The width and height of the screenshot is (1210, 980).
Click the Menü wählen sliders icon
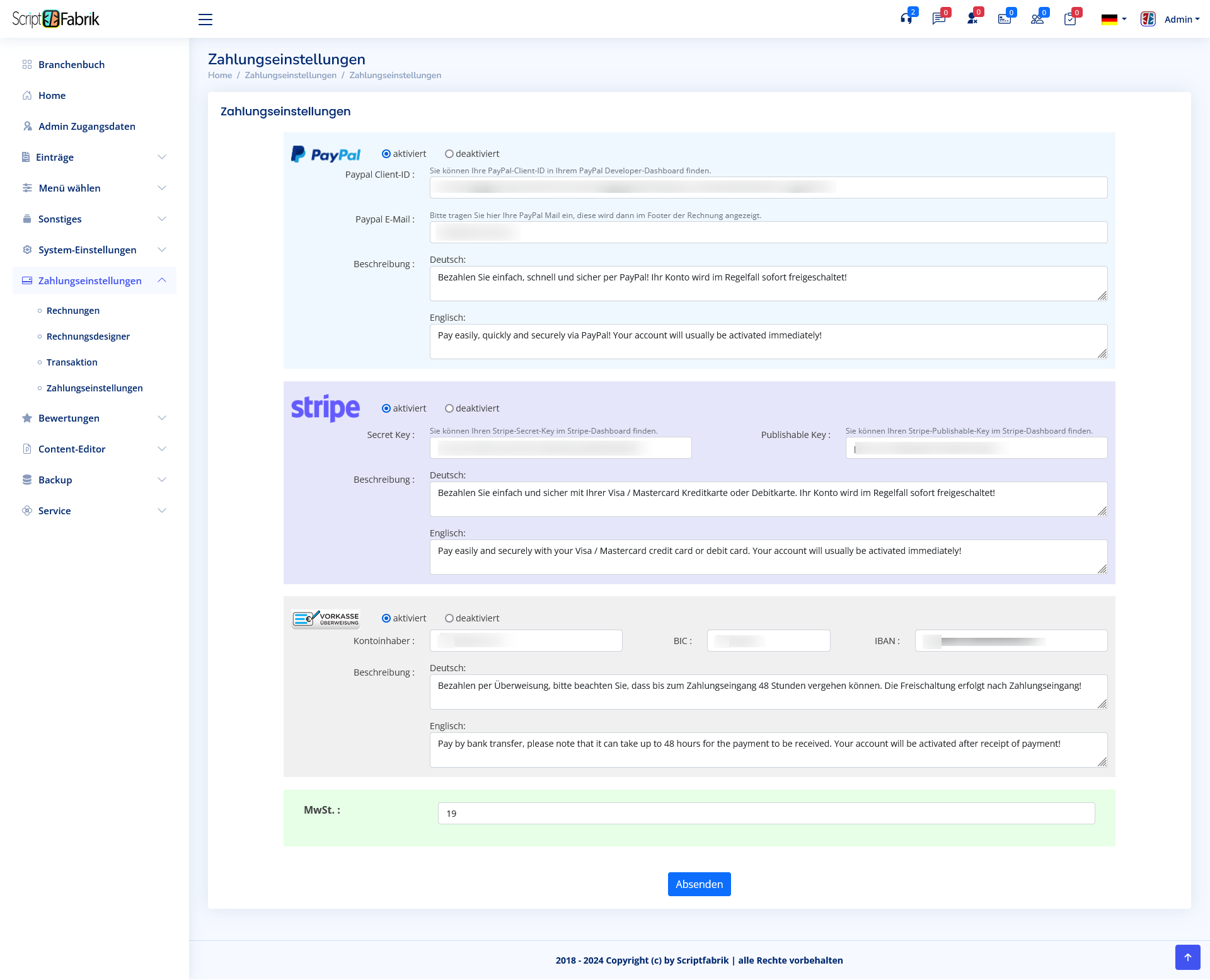[x=27, y=188]
